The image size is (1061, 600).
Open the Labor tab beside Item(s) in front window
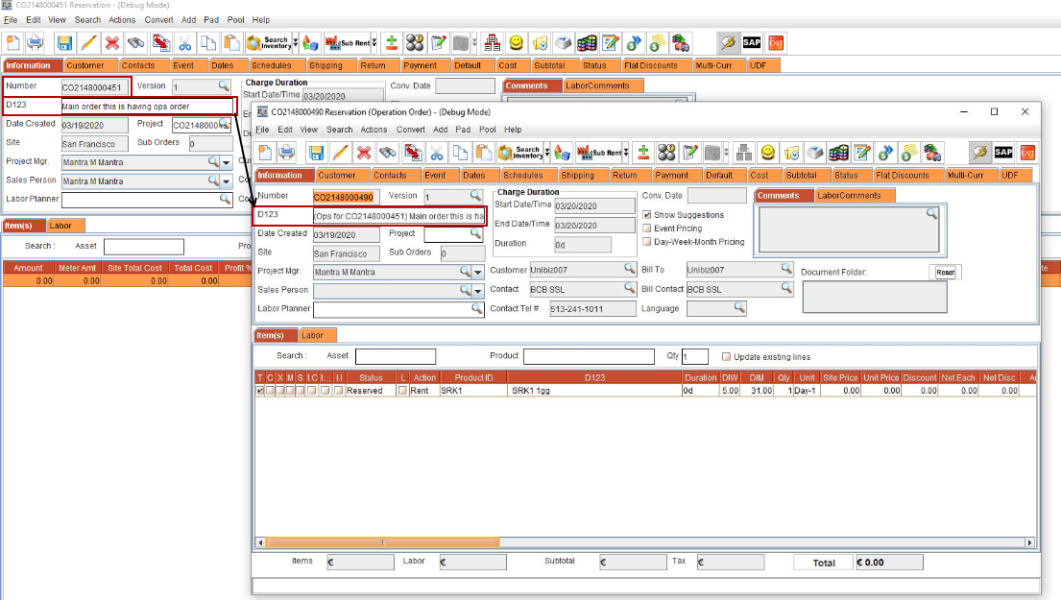tap(313, 336)
